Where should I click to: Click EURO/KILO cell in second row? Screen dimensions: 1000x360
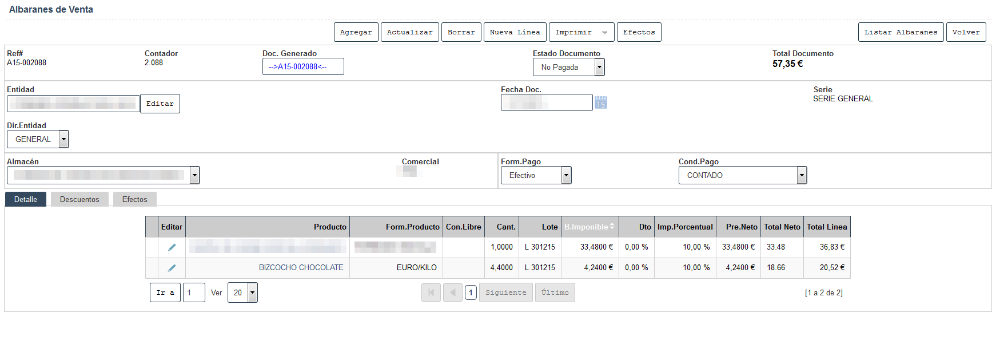pyautogui.click(x=395, y=267)
